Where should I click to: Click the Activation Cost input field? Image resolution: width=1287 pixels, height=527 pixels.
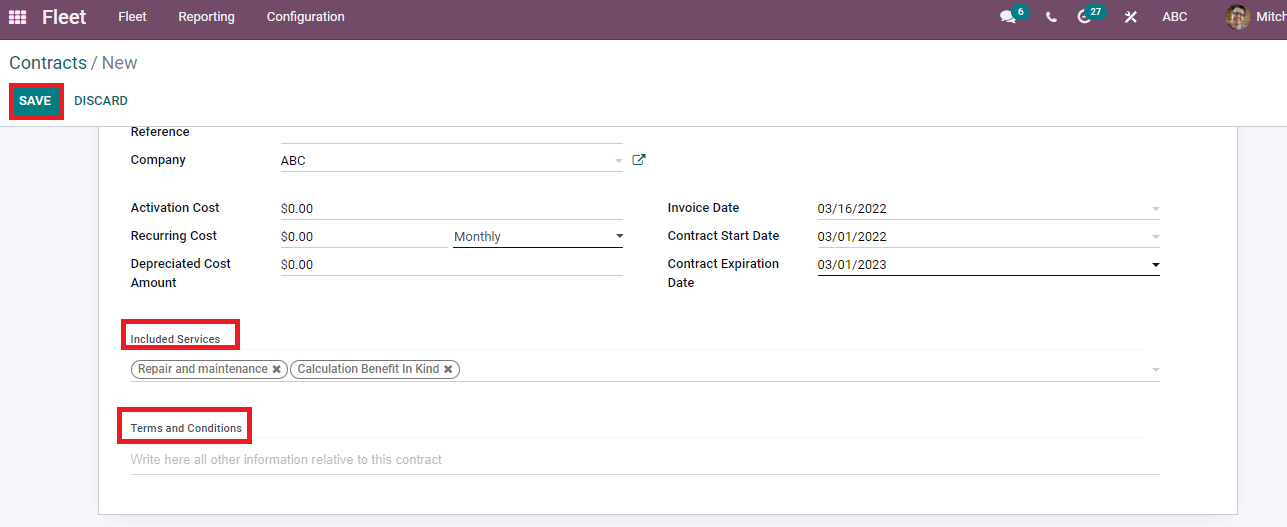click(452, 209)
